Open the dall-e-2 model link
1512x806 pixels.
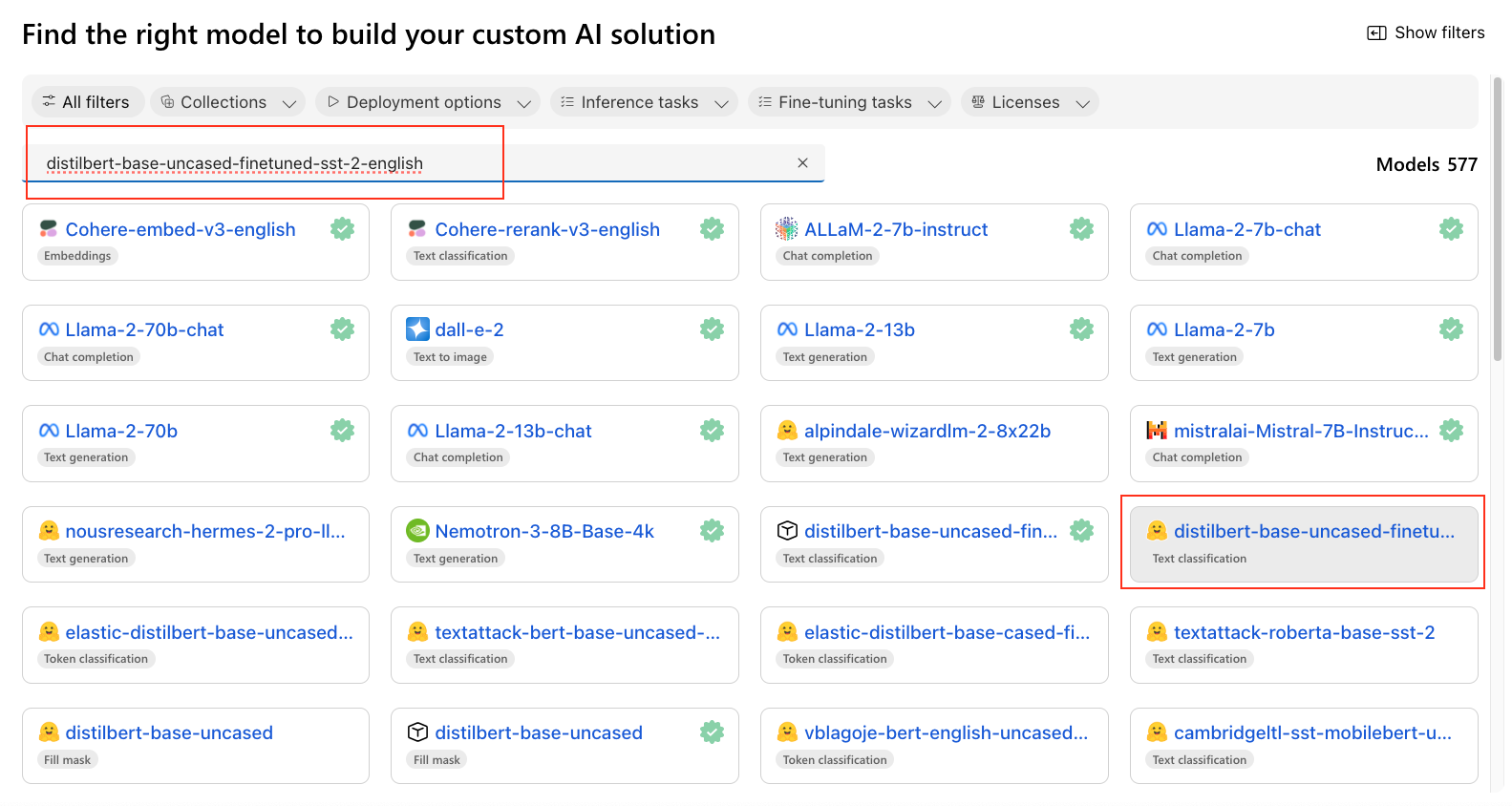tap(469, 329)
